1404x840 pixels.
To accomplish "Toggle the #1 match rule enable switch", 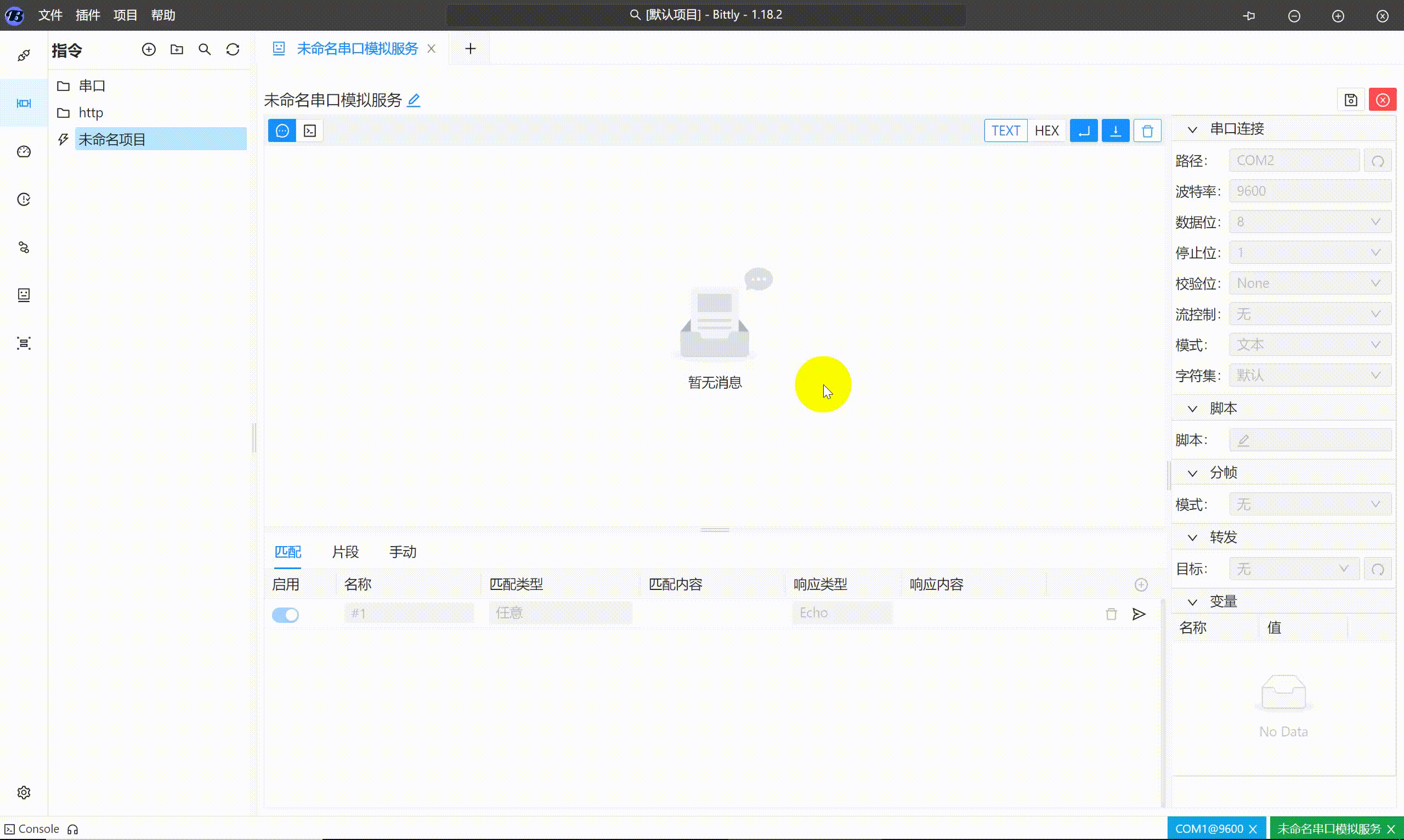I will point(285,614).
